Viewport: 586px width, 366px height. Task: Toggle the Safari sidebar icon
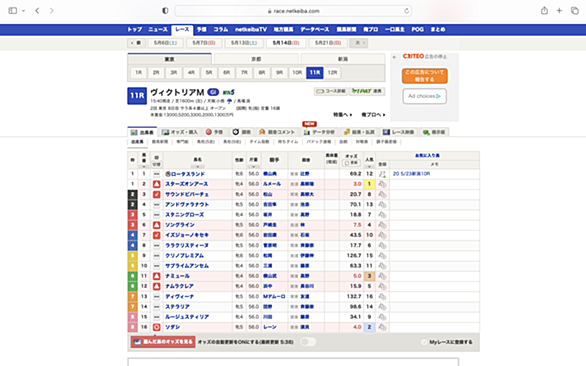coord(13,11)
